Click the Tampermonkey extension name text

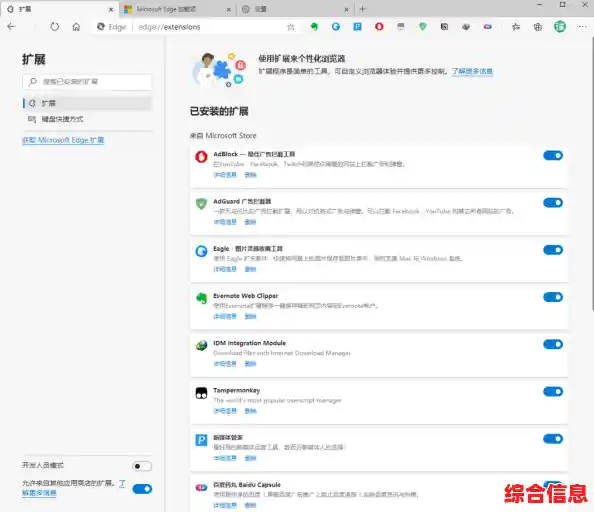tap(236, 390)
